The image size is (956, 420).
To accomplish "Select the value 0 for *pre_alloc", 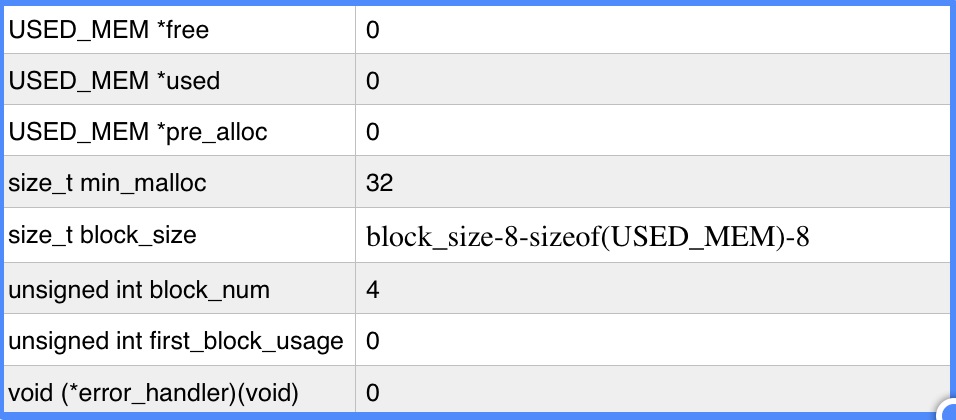I will coord(373,132).
